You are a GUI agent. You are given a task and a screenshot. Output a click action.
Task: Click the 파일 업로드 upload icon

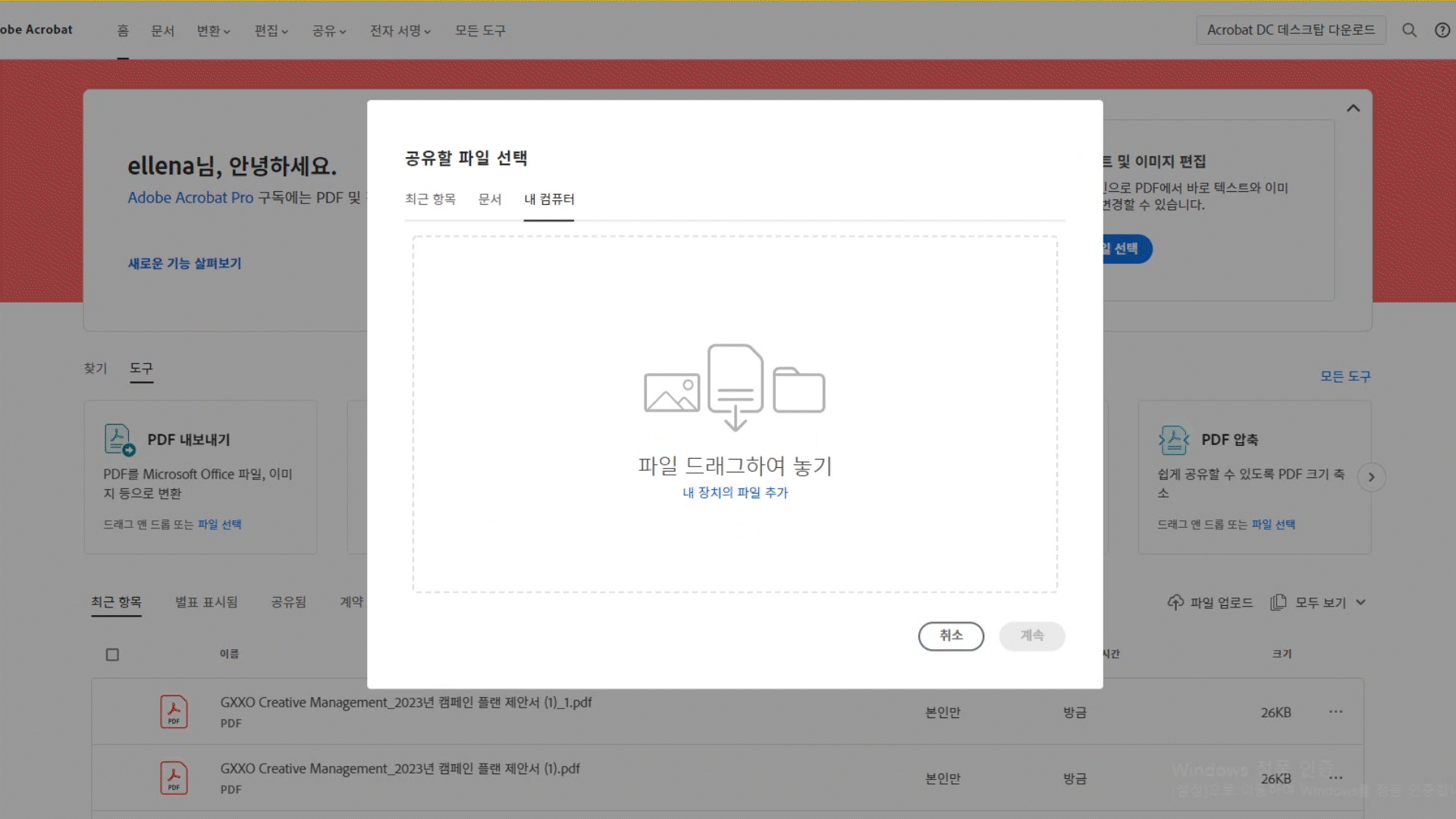pyautogui.click(x=1175, y=602)
